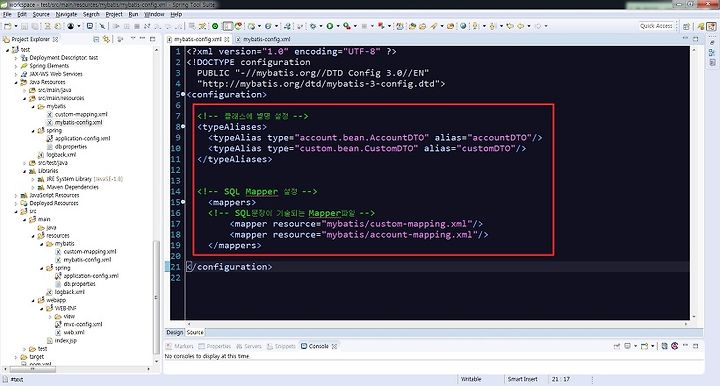Open the Servers view tab
This screenshot has height=386, width=720.
point(248,346)
